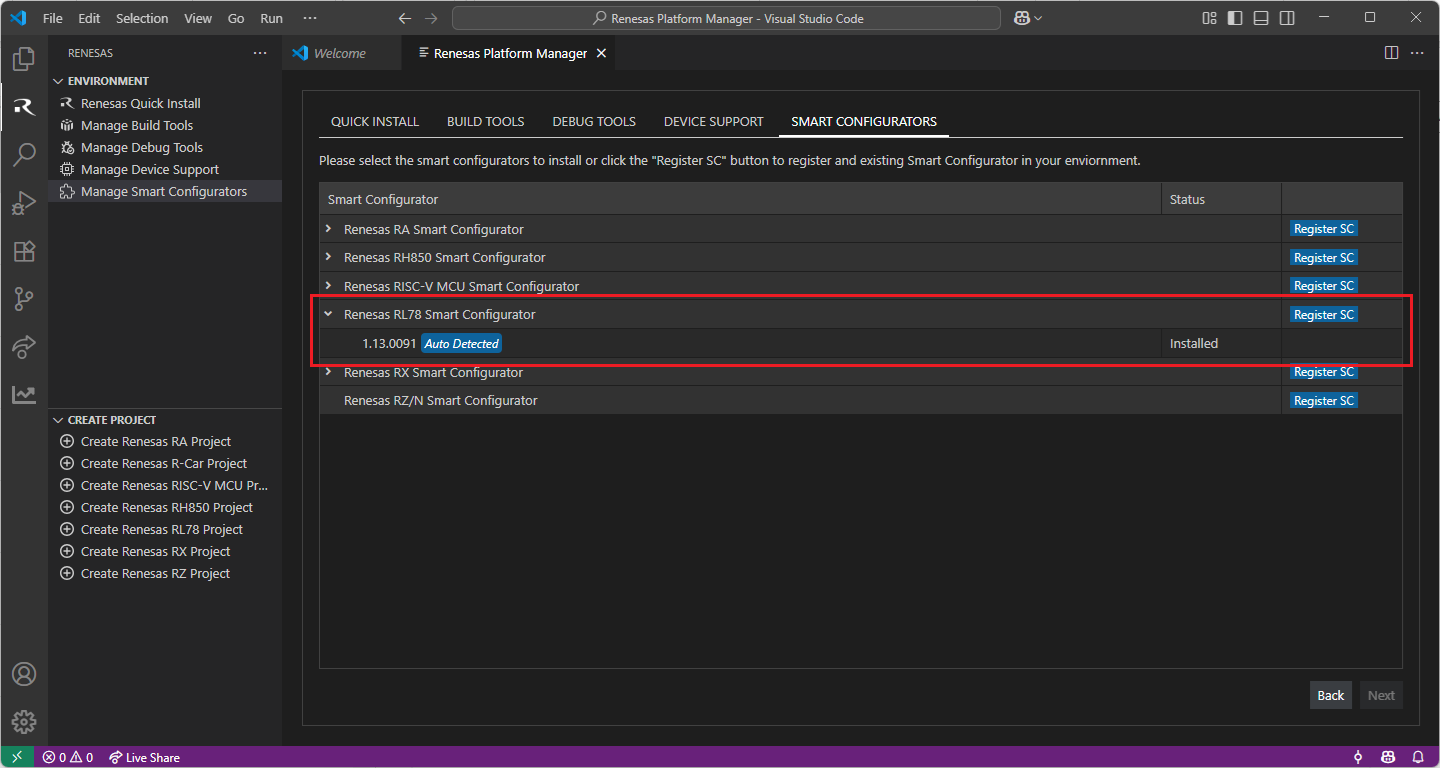The width and height of the screenshot is (1440, 768).
Task: Switch to the DEVICE SUPPORT tab
Action: (x=713, y=122)
